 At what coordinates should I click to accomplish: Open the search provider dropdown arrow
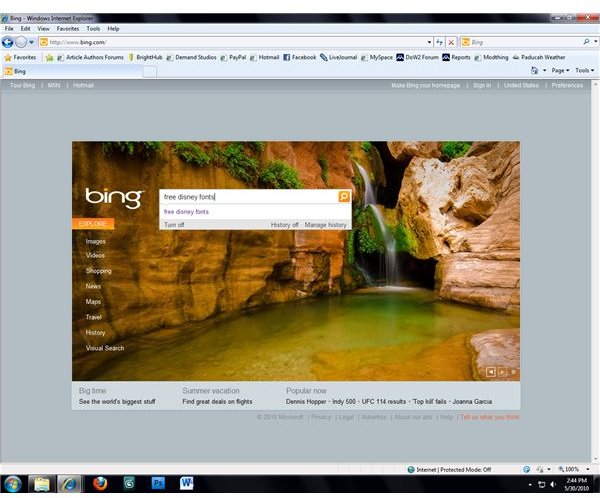pyautogui.click(x=595, y=42)
